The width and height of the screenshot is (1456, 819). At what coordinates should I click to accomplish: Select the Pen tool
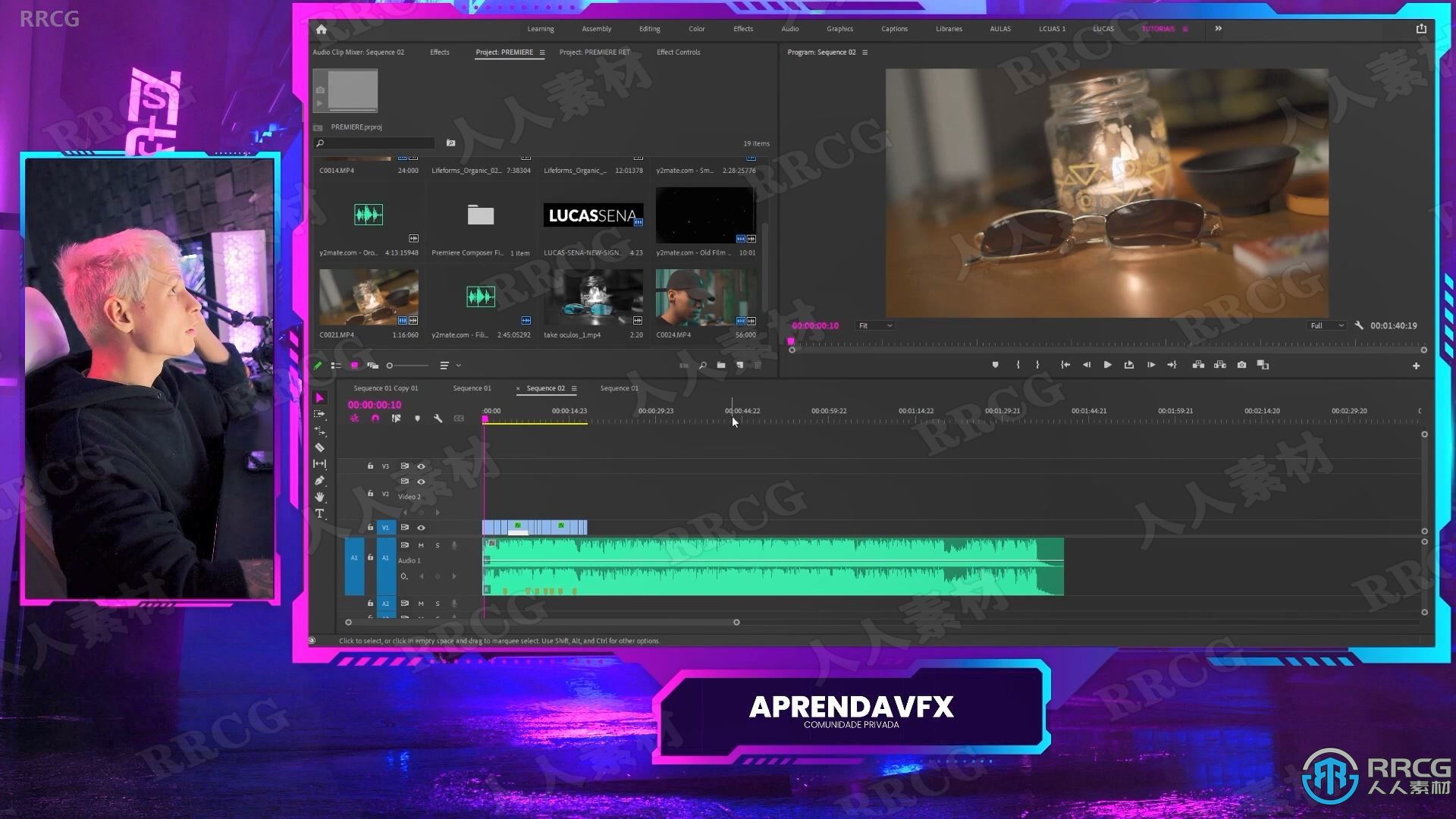pyautogui.click(x=319, y=480)
